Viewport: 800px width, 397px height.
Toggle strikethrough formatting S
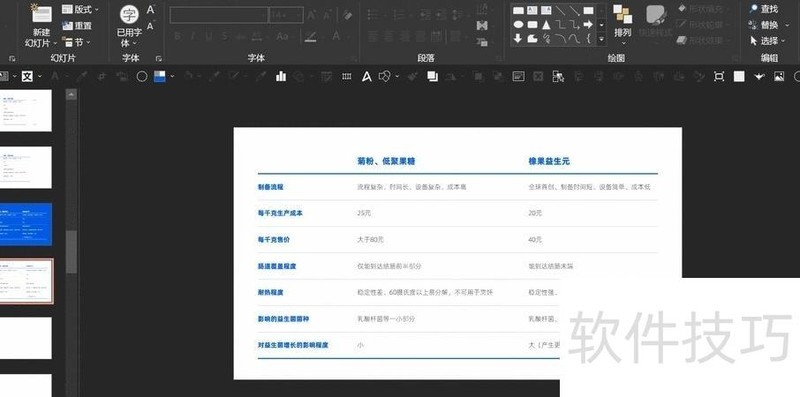224,36
